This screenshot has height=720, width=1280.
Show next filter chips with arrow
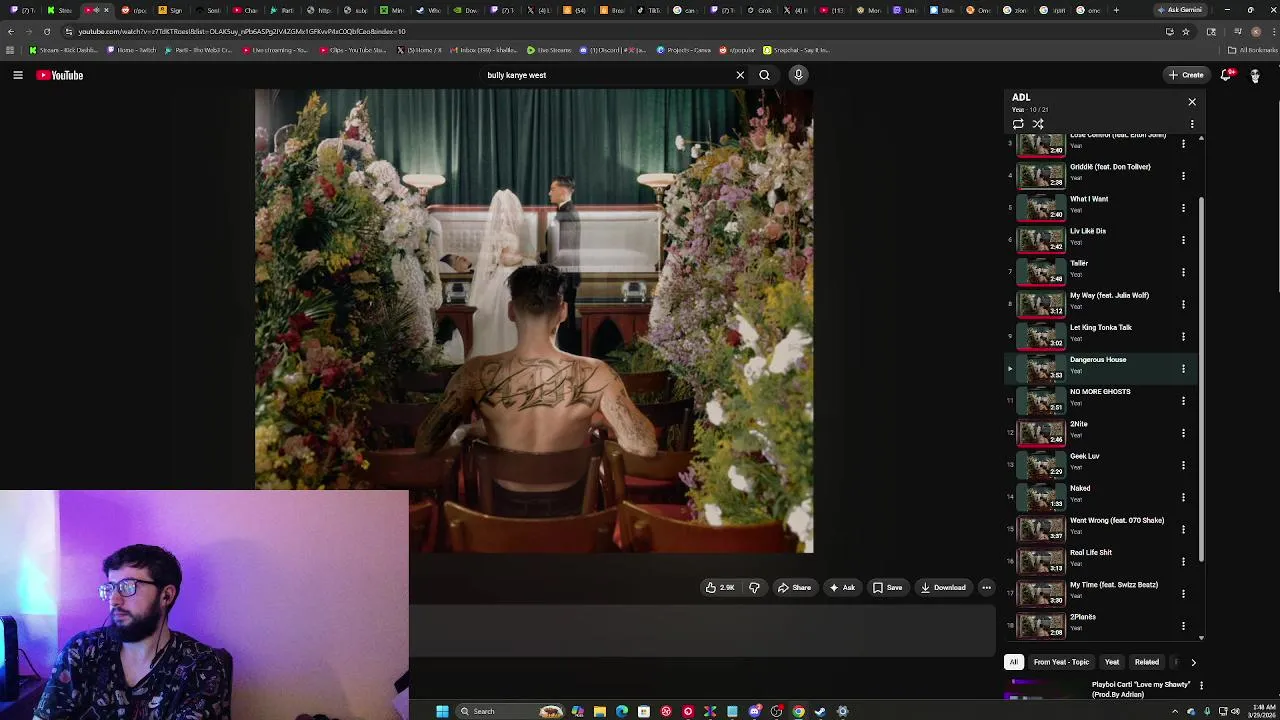coord(1193,662)
